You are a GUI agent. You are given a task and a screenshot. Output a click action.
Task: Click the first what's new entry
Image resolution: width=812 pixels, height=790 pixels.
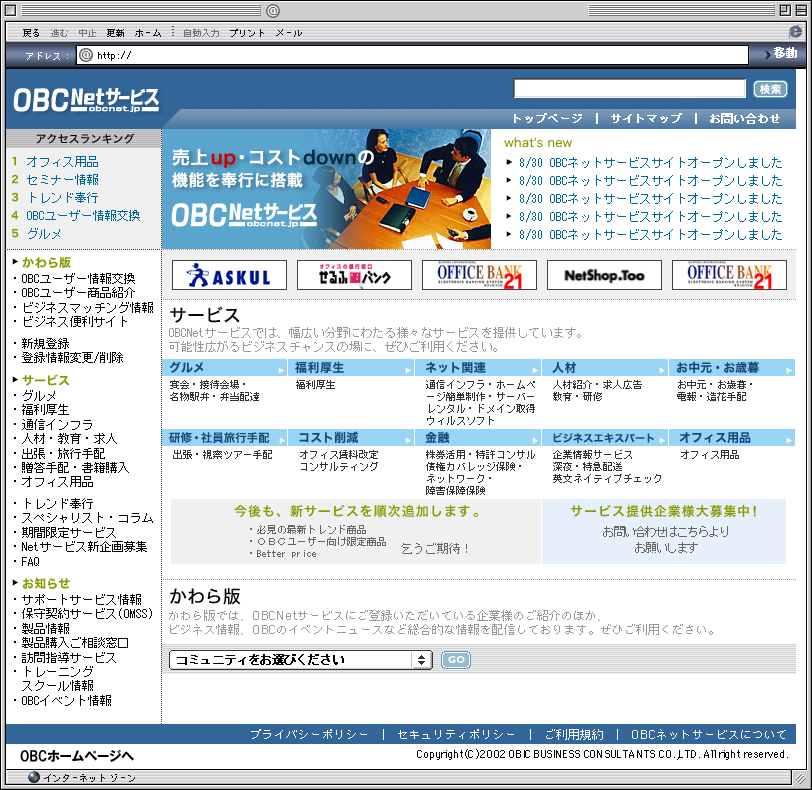coord(650,163)
